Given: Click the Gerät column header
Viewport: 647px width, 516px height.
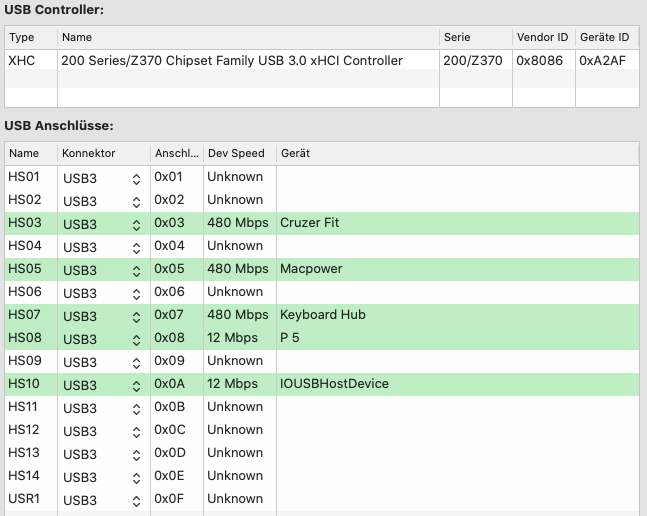Looking at the screenshot, I should [296, 153].
